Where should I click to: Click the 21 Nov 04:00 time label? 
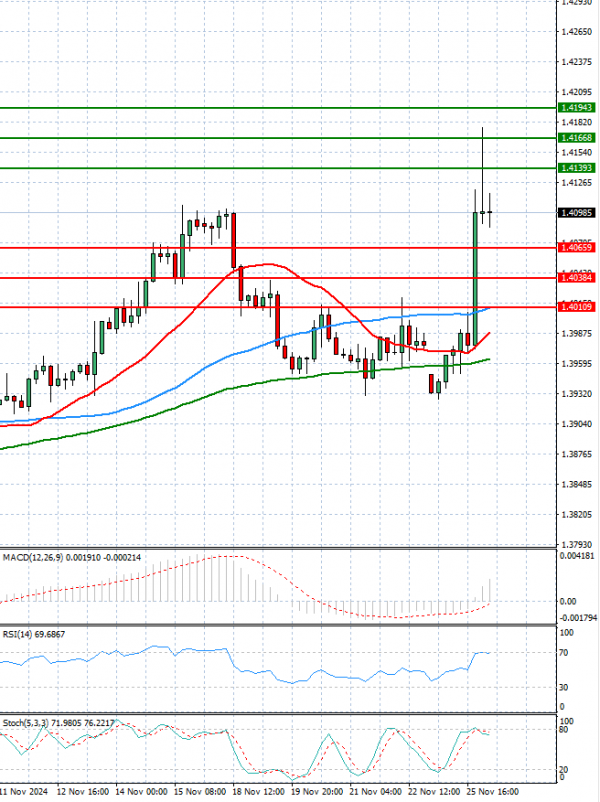[376, 792]
